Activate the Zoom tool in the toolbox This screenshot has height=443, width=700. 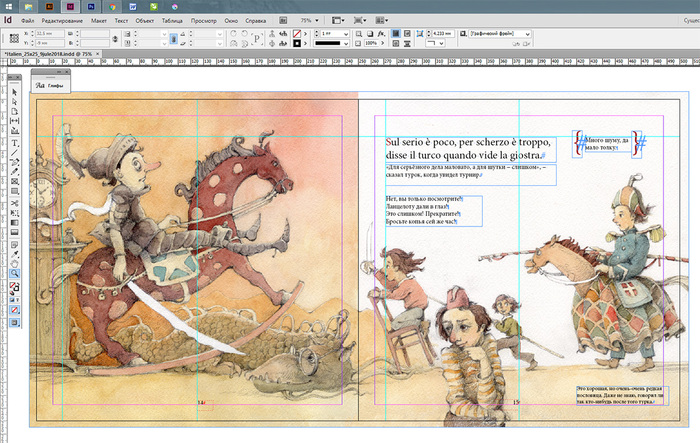[x=15, y=273]
